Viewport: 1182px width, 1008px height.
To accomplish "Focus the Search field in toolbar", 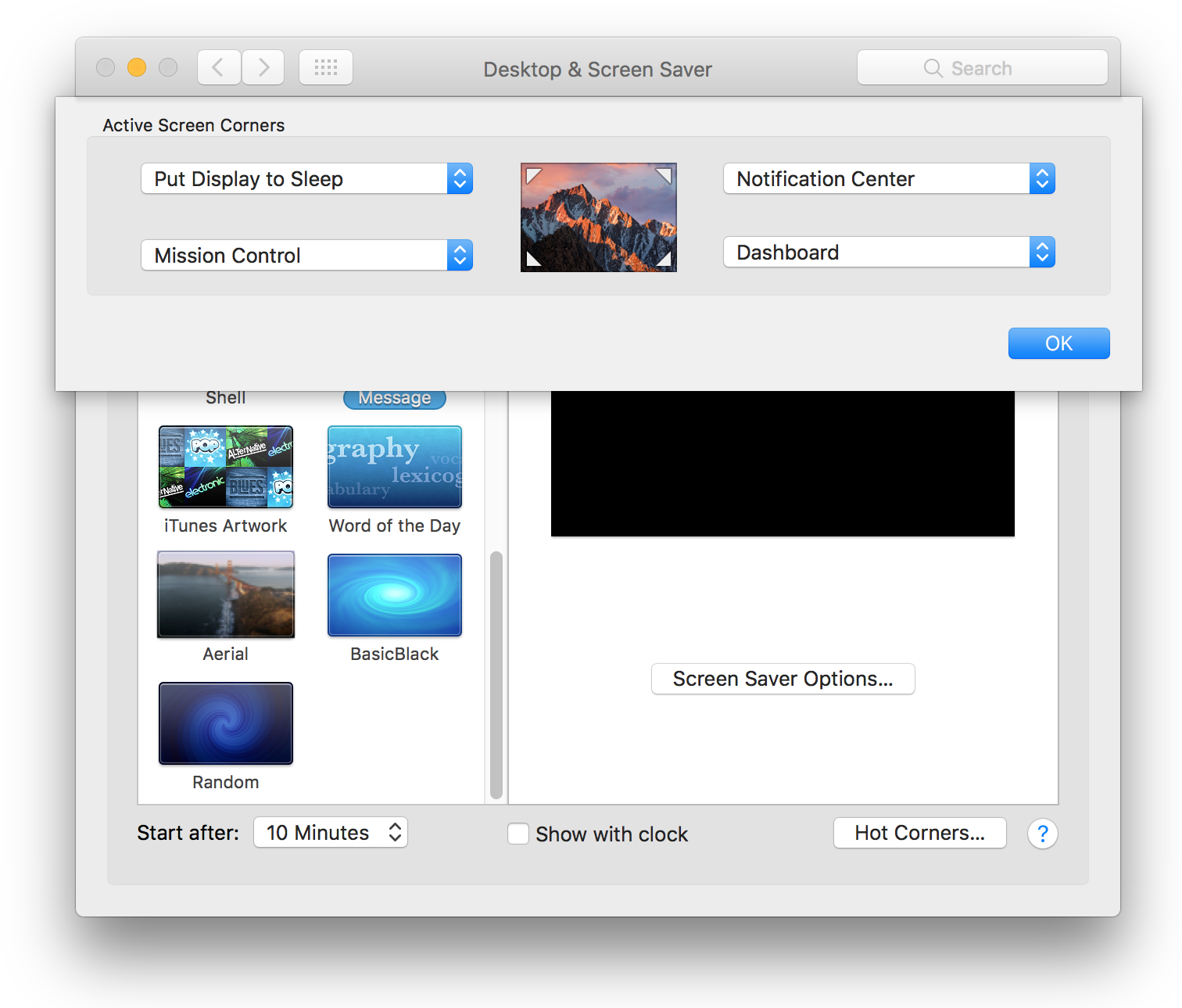I will coord(983,68).
